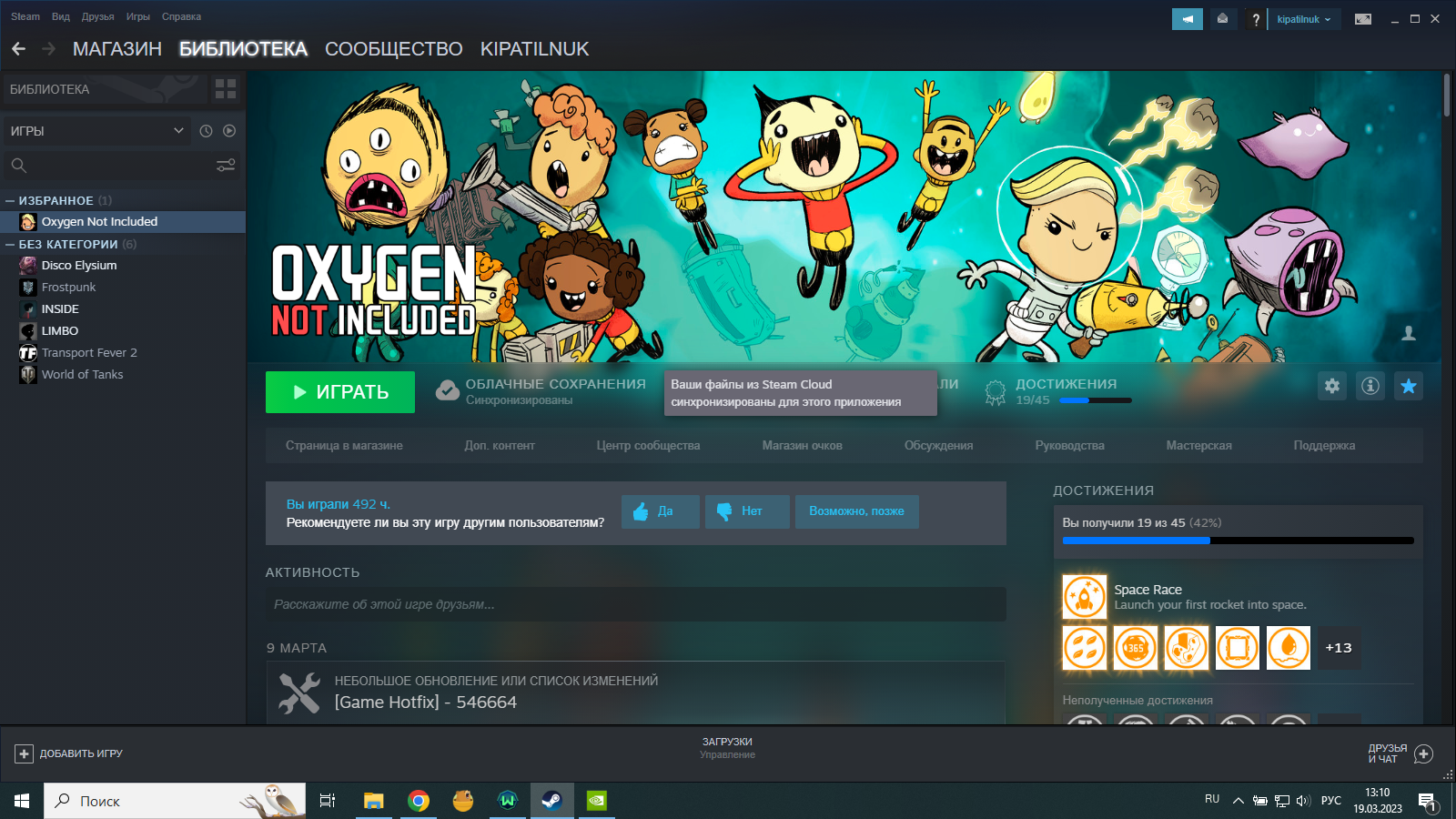Open the Вид menu
This screenshot has width=1456, height=819.
coord(61,16)
